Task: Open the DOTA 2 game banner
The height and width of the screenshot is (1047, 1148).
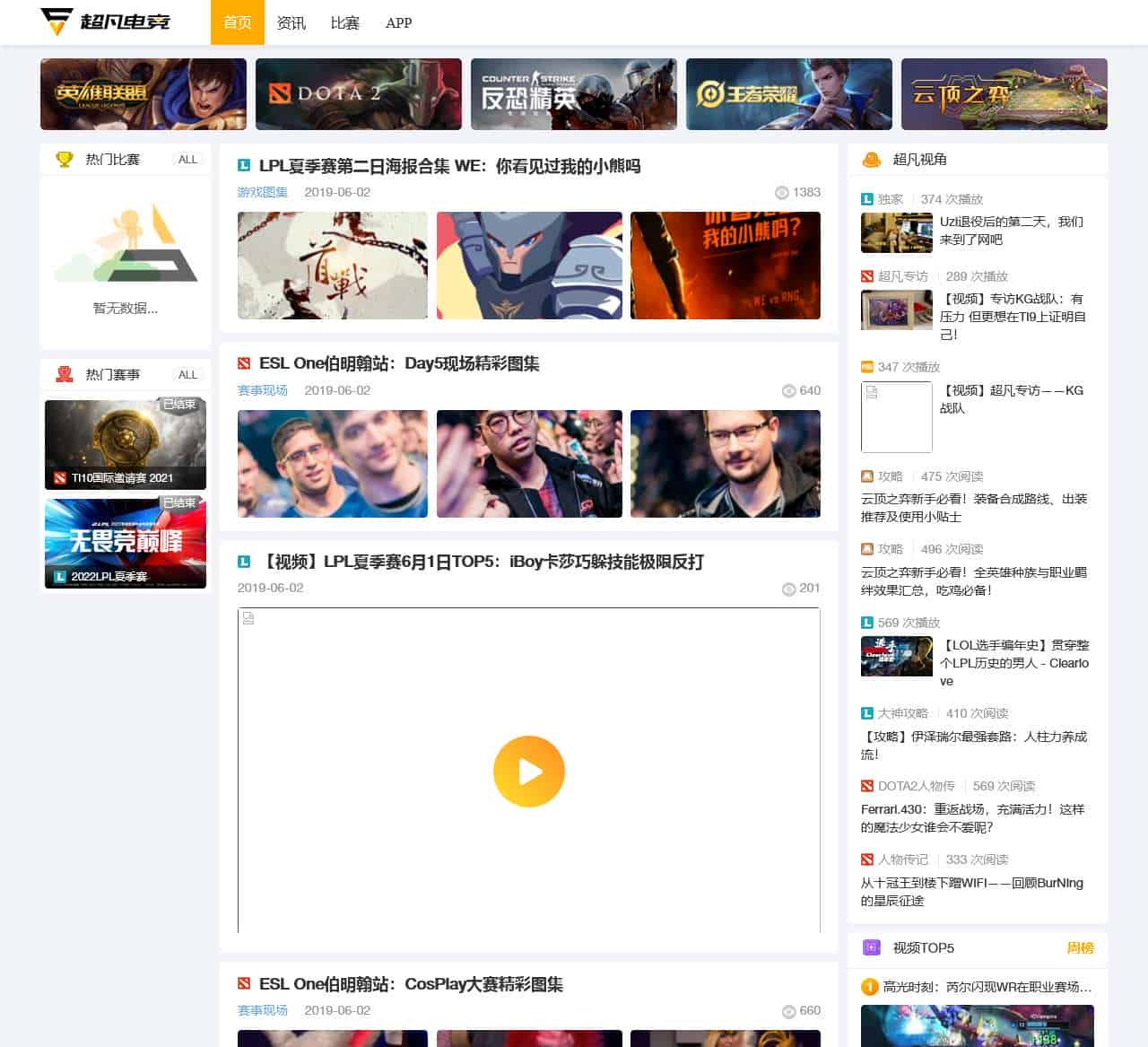Action: coord(359,94)
